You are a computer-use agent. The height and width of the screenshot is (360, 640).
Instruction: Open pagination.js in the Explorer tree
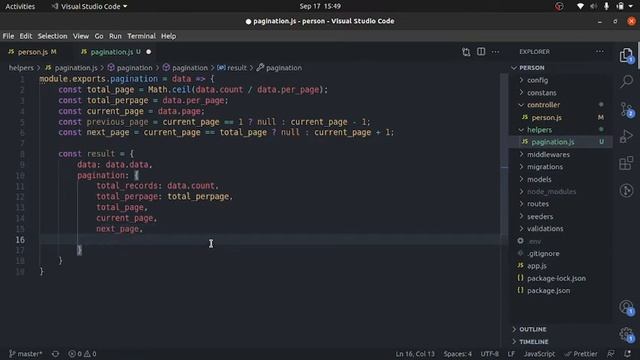[x=561, y=142]
